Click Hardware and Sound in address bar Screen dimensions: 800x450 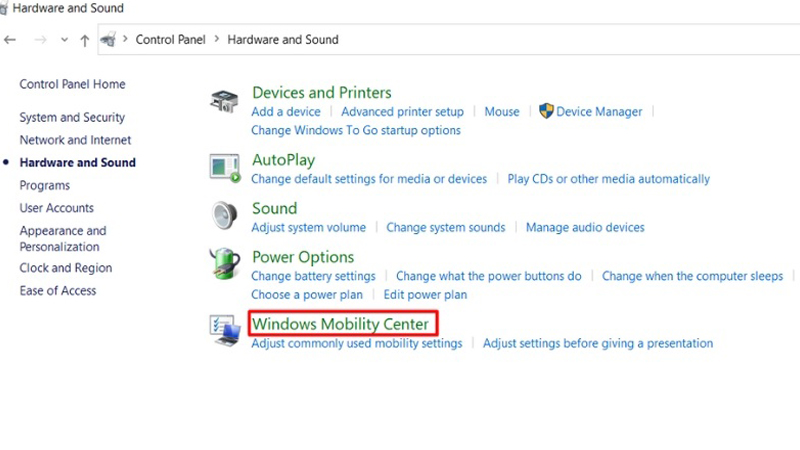[x=283, y=40]
